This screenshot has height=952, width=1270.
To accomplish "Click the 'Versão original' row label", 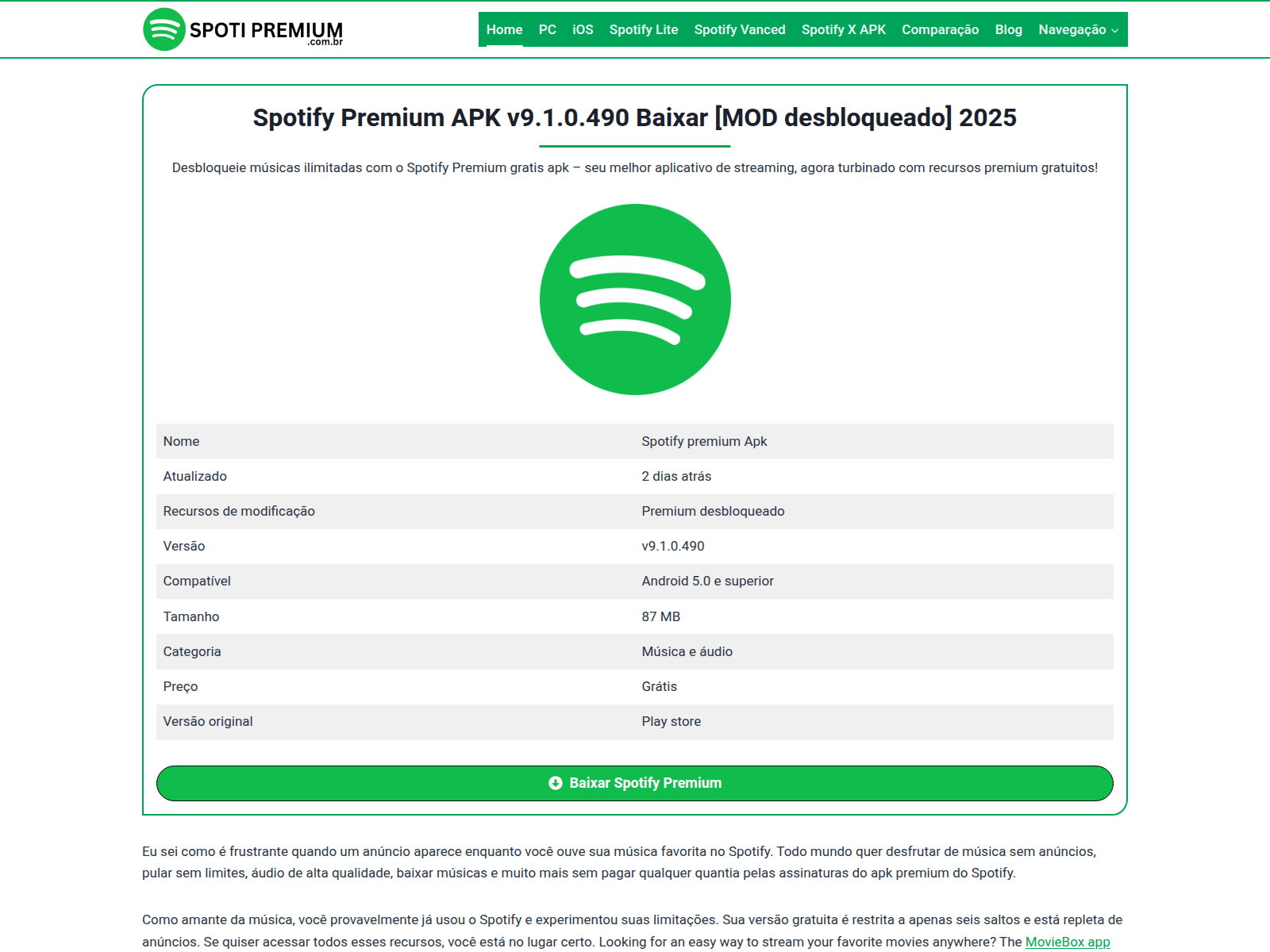I will [208, 721].
